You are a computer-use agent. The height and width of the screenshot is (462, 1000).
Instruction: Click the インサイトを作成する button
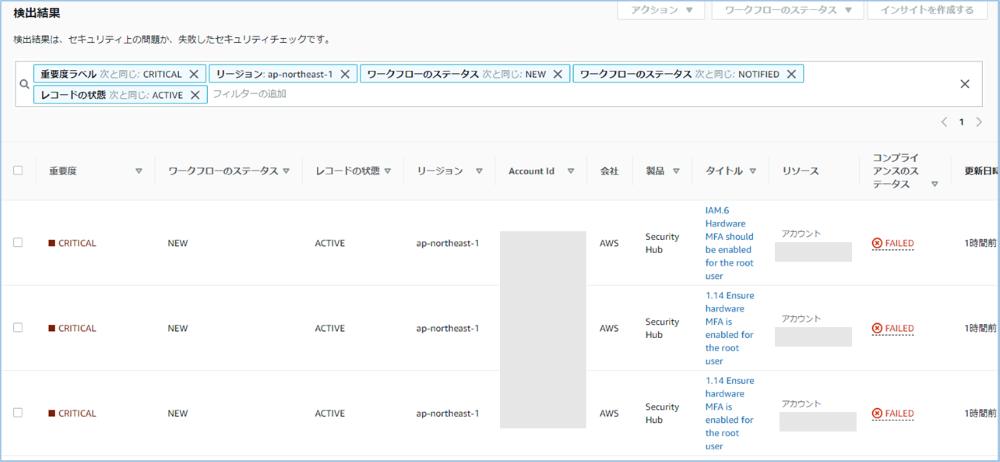(x=921, y=10)
